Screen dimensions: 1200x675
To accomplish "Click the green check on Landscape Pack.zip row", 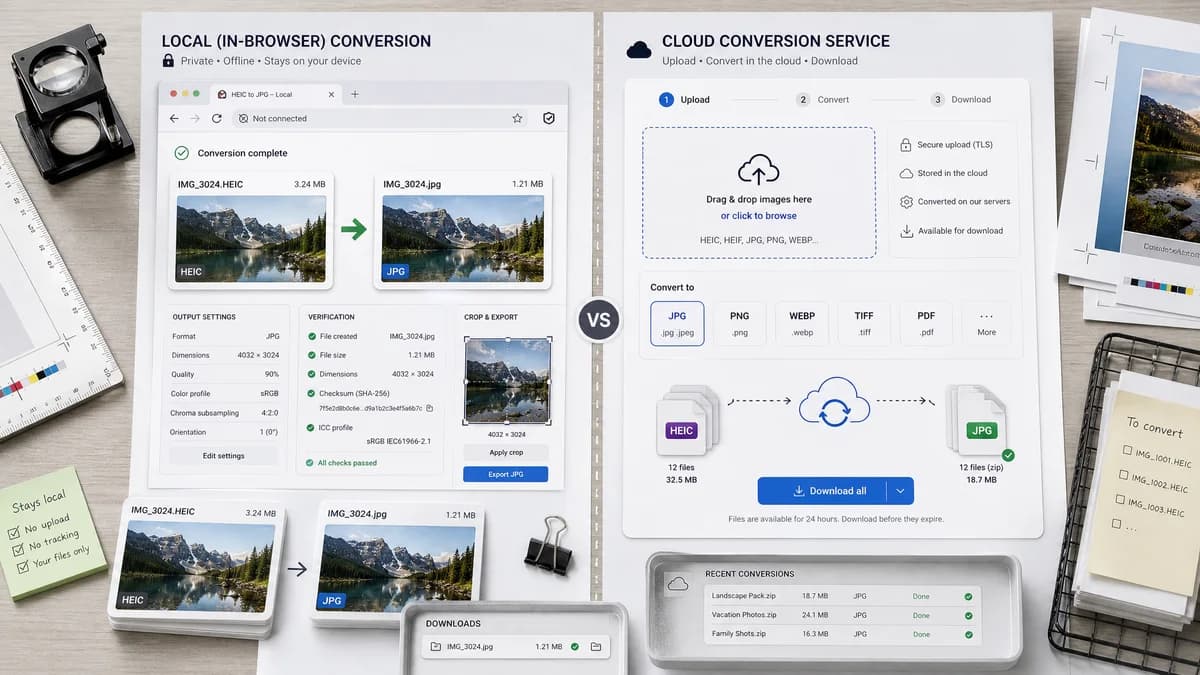I will coord(968,597).
